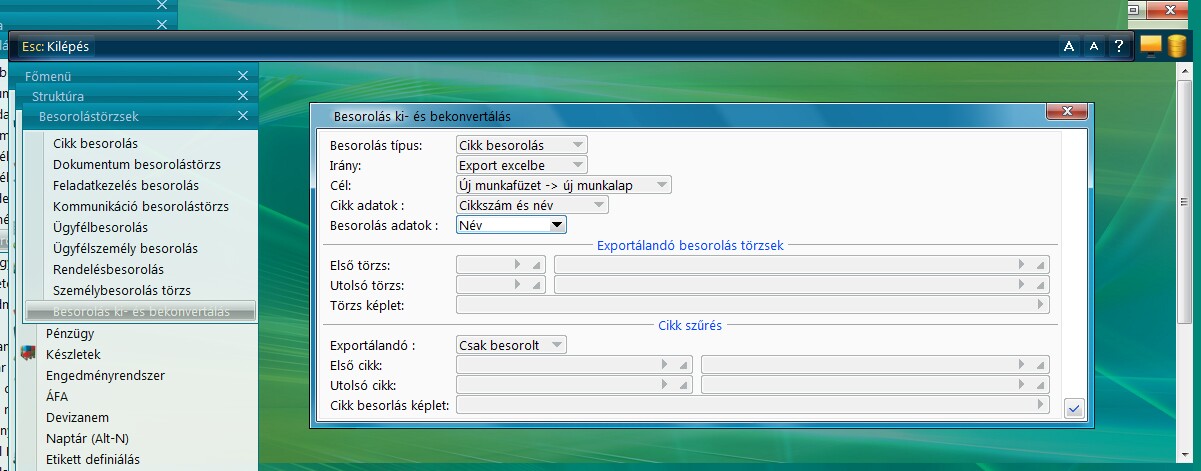1201x471 pixels.
Task: Click the yellow monitor icon in top bar
Action: tap(1151, 46)
